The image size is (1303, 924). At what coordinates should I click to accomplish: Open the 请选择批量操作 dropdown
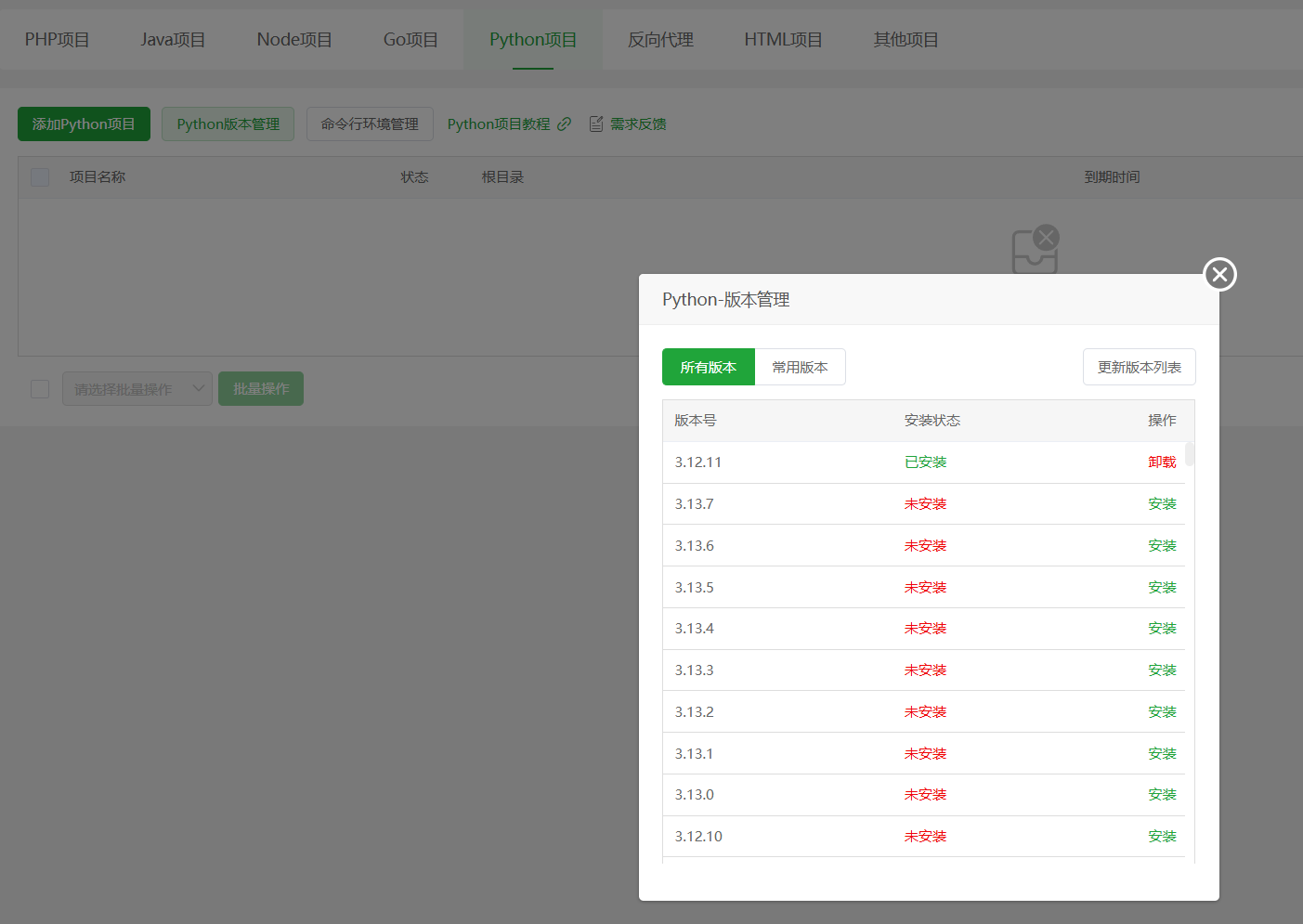(x=137, y=388)
